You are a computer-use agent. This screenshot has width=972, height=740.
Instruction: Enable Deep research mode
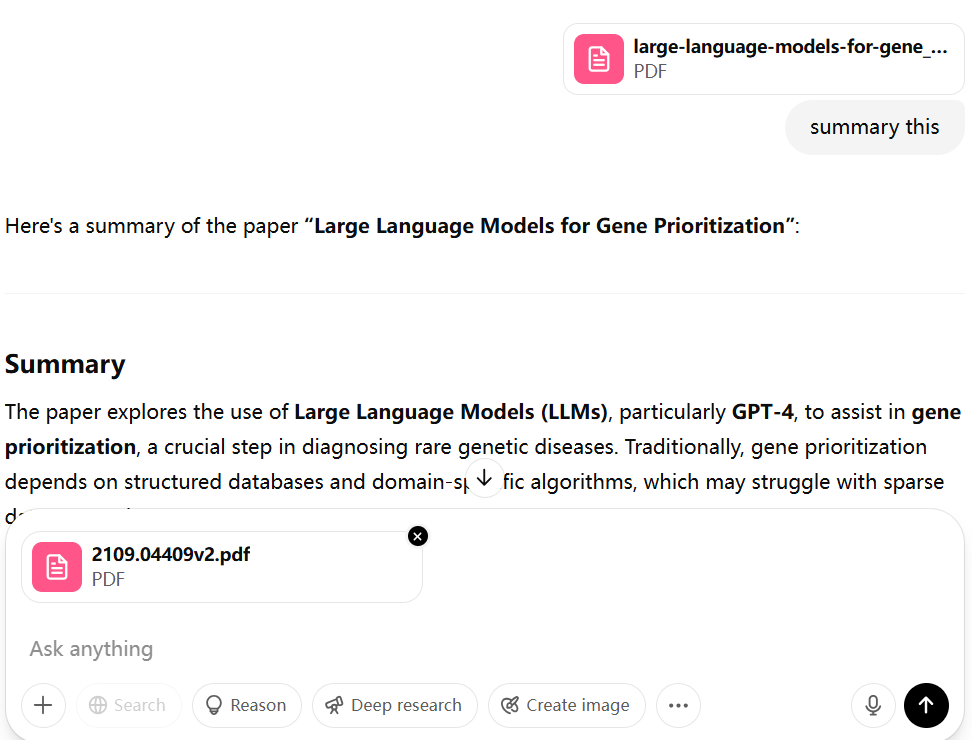pos(394,705)
